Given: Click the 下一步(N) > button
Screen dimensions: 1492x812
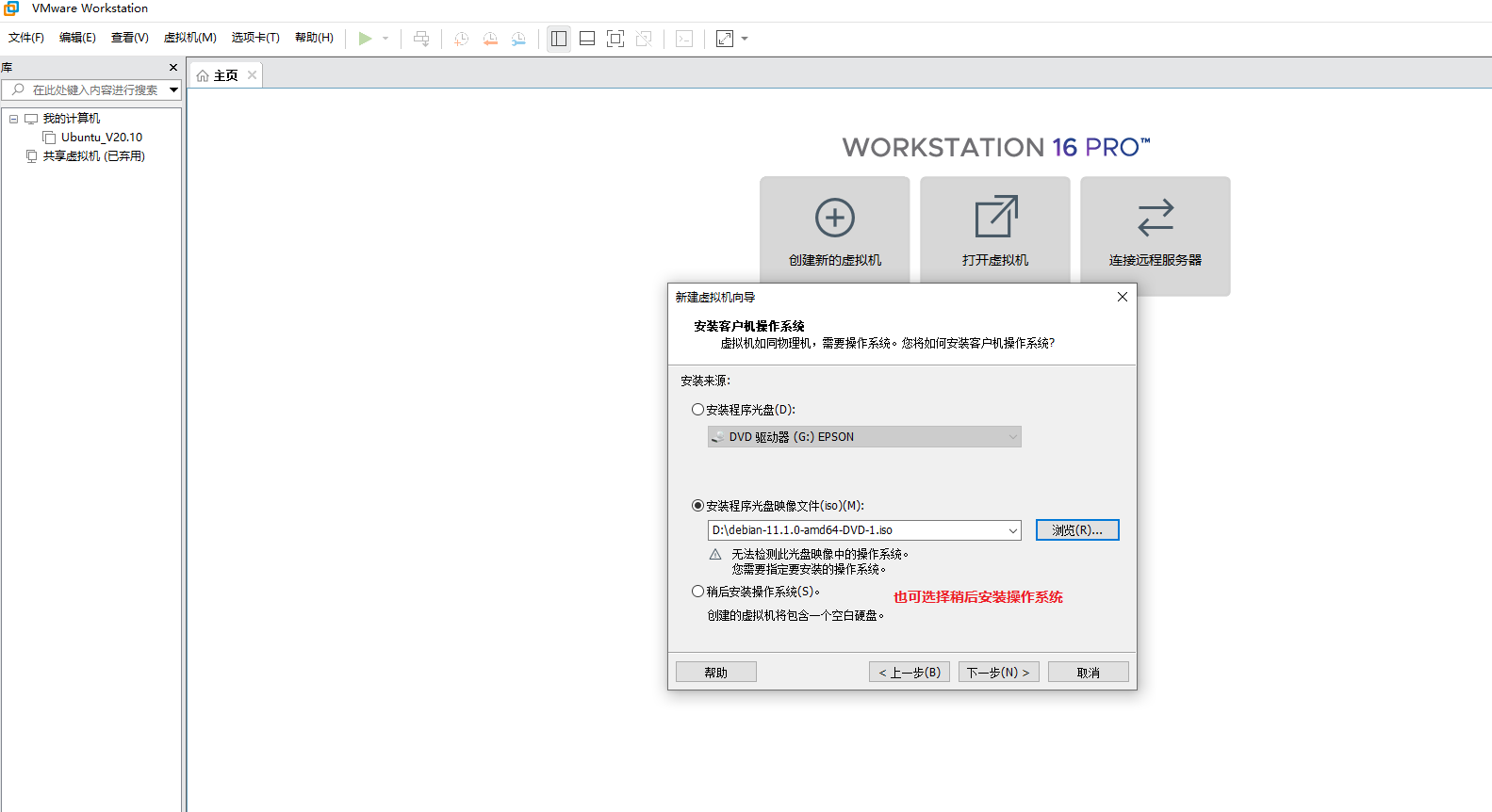Looking at the screenshot, I should point(999,673).
